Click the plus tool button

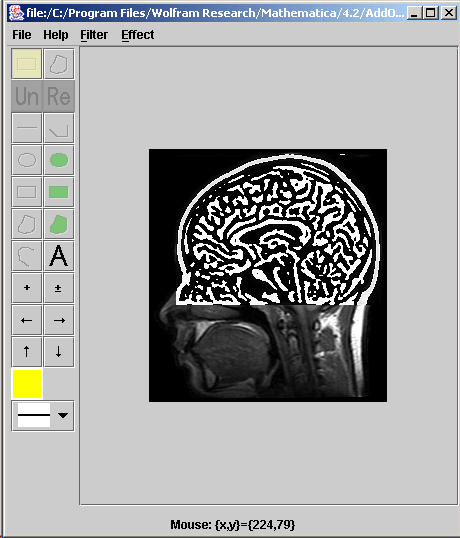(x=27, y=288)
